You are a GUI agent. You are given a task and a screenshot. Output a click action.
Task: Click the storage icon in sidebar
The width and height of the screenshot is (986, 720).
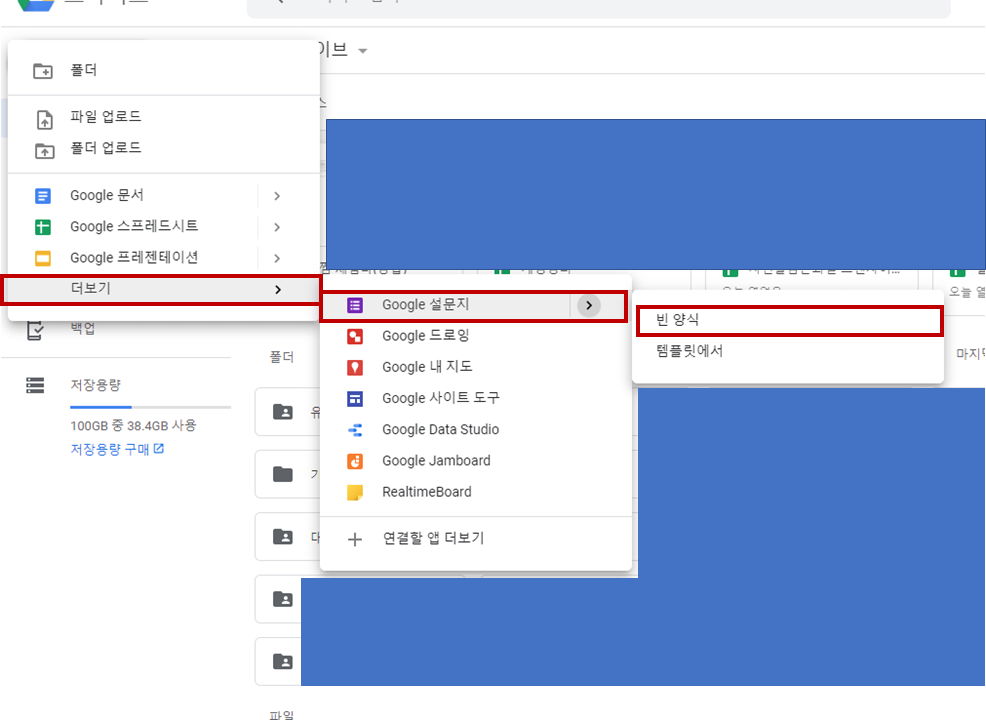point(35,385)
